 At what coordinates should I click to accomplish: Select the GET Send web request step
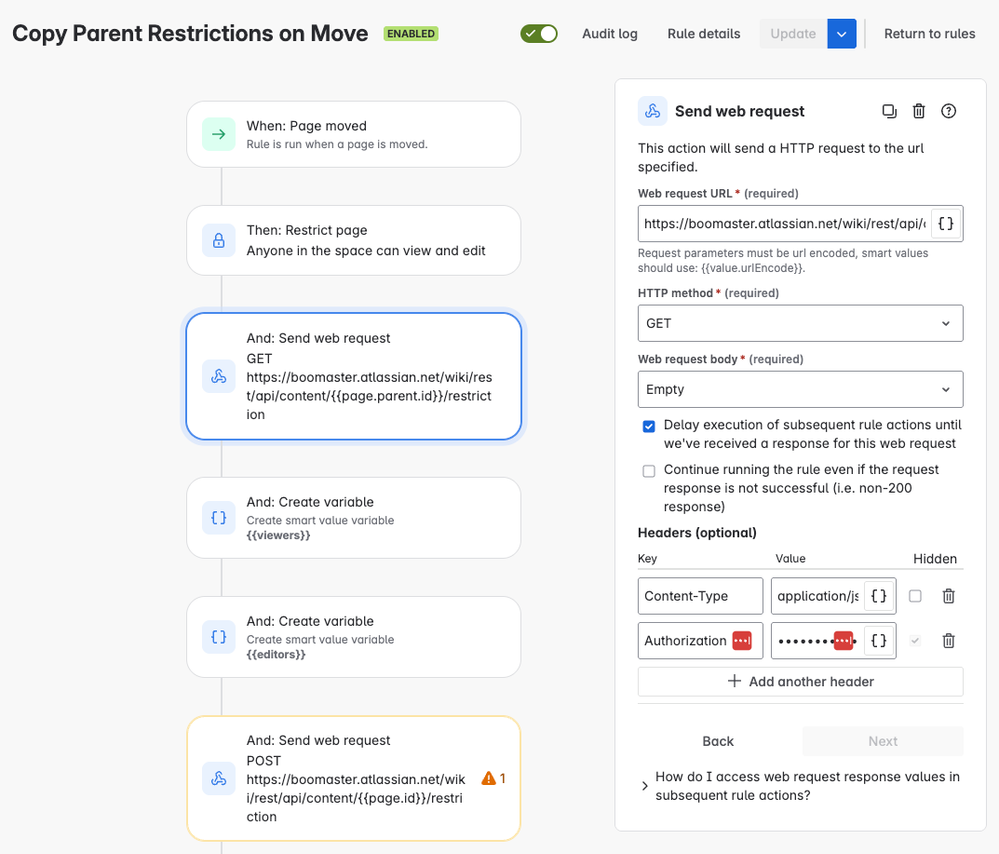tap(354, 376)
